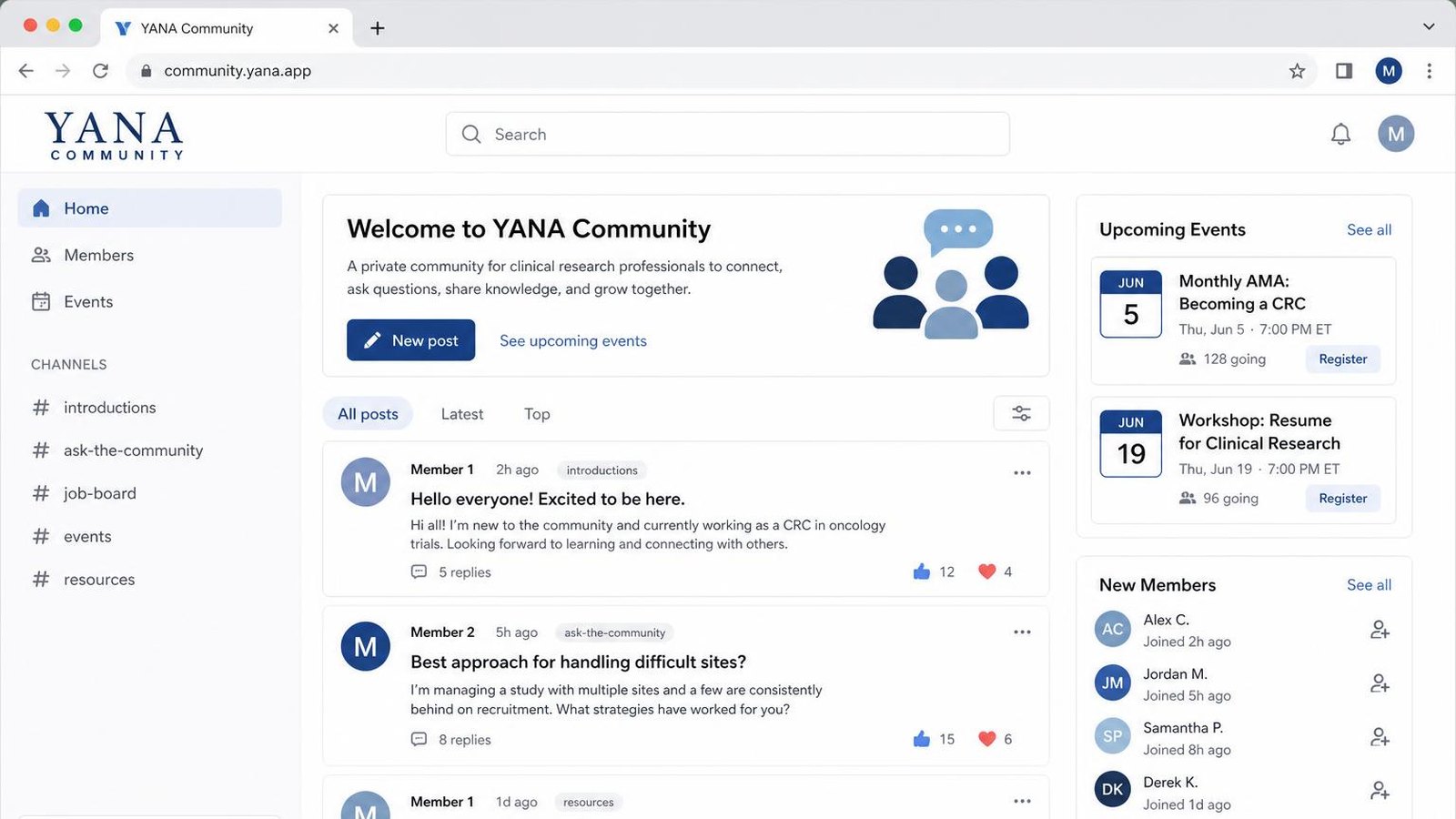Follow Jordan M. with add-member icon

coord(1380,682)
